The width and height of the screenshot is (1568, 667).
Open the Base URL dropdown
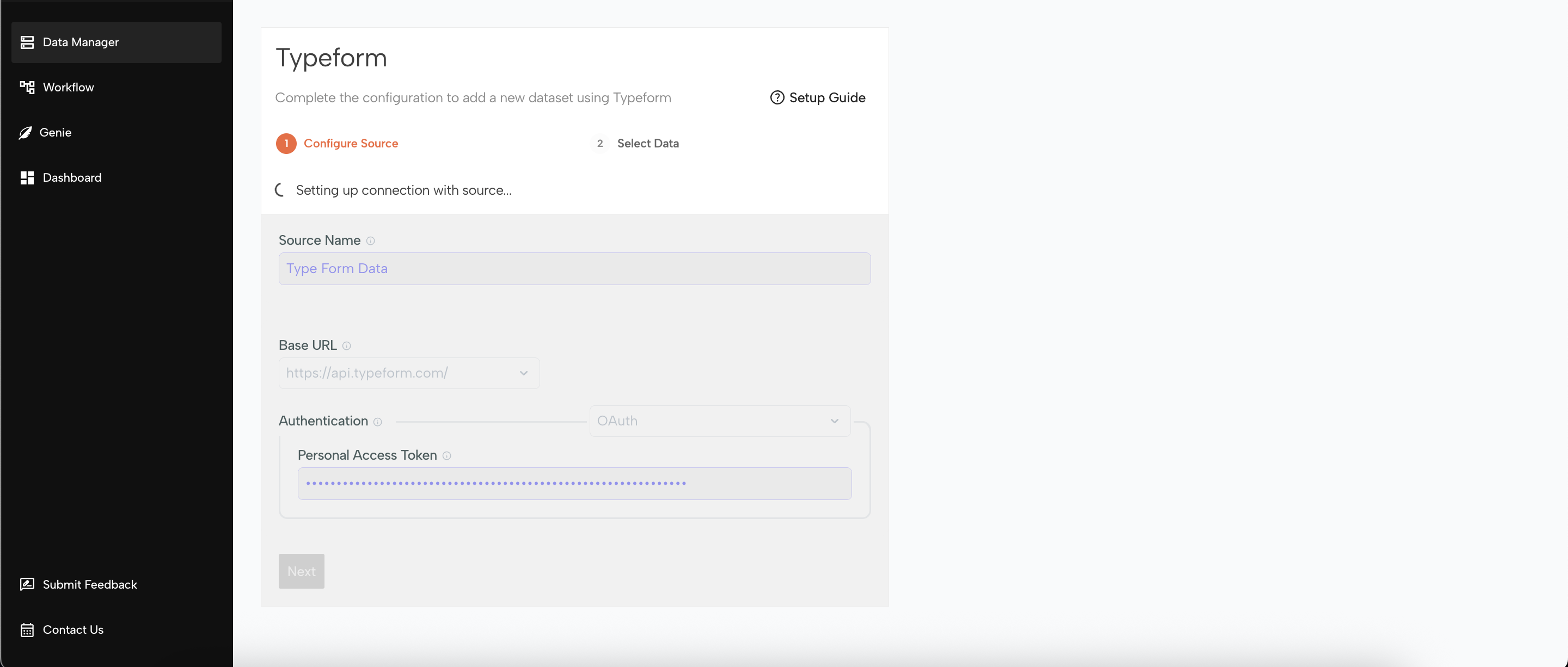tap(408, 373)
